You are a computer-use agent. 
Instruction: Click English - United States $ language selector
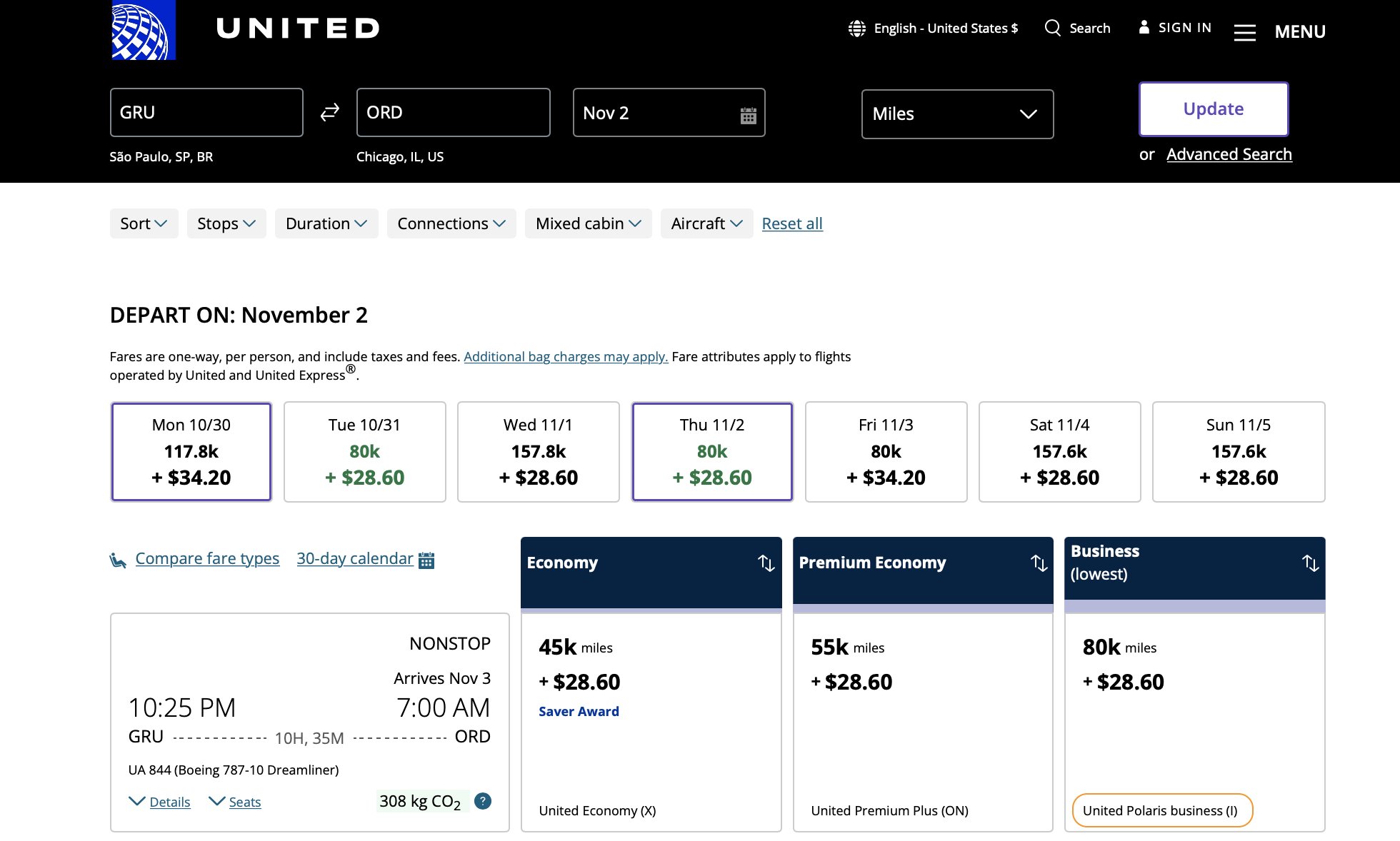[946, 28]
